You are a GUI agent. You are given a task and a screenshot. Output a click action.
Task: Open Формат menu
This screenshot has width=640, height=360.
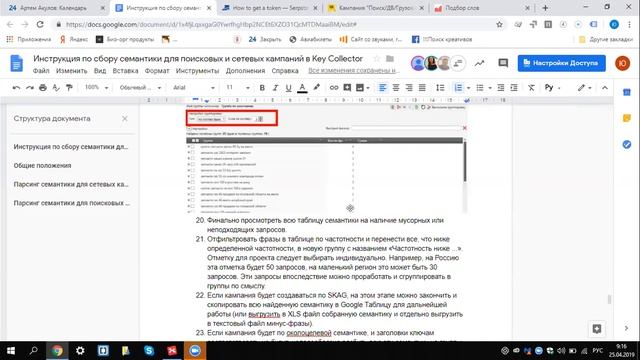pyautogui.click(x=157, y=71)
